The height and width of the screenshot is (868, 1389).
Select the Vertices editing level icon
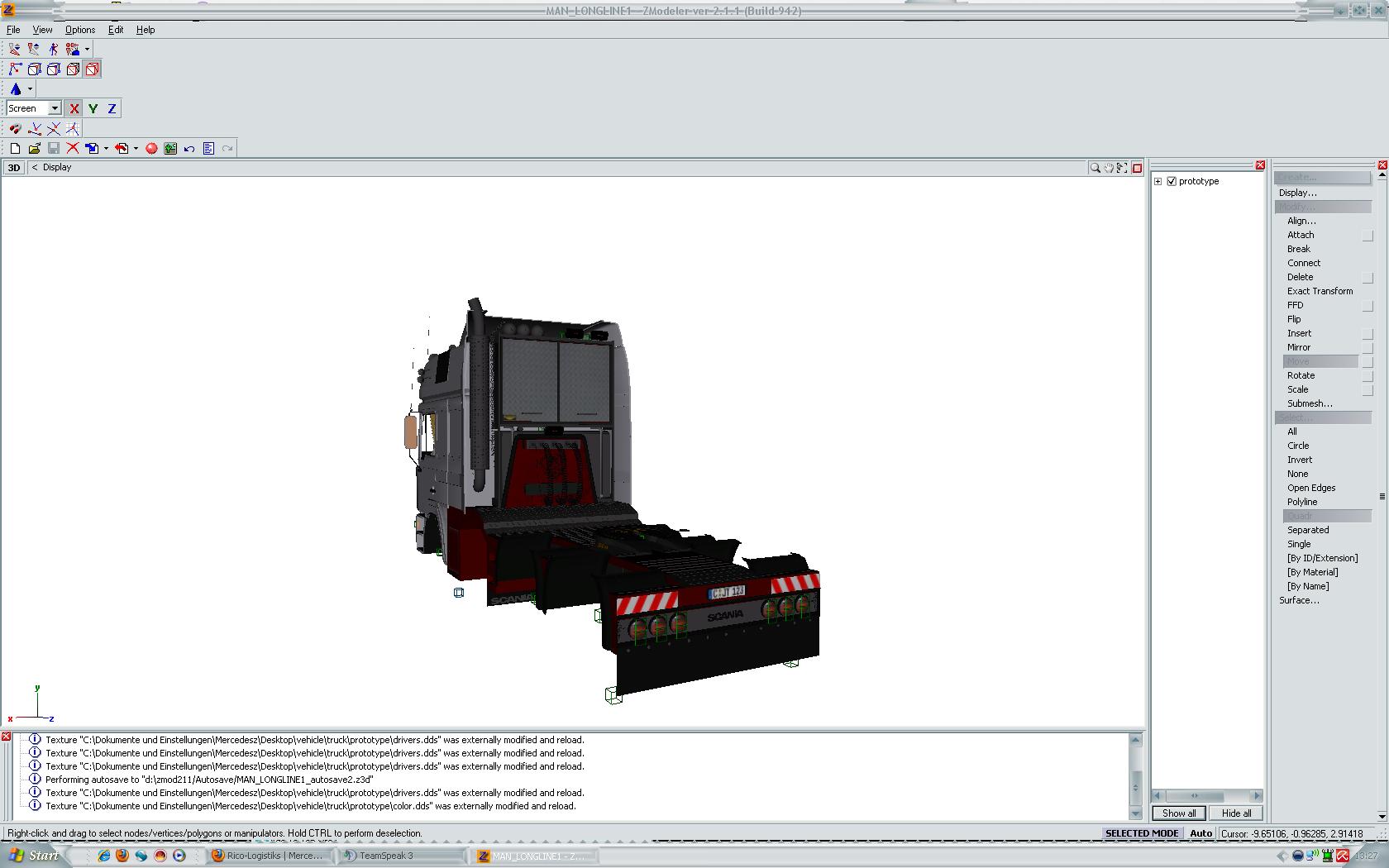point(15,69)
